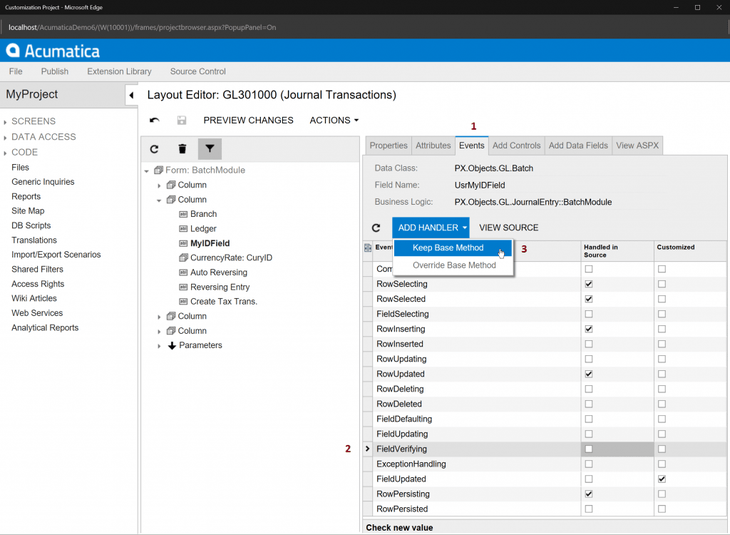Viewport: 730px width, 535px height.
Task: Click the Form: BatchModule container icon
Action: 159,170
